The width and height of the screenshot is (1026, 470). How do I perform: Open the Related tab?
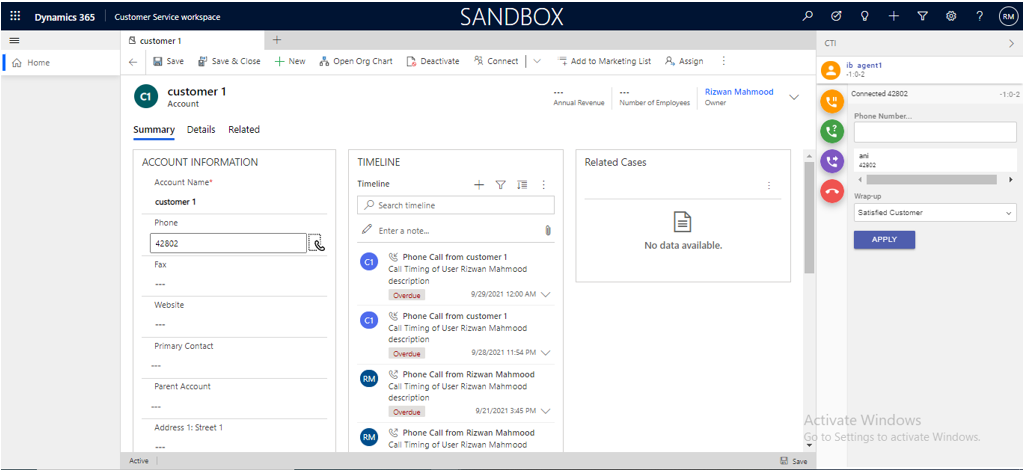coord(244,130)
